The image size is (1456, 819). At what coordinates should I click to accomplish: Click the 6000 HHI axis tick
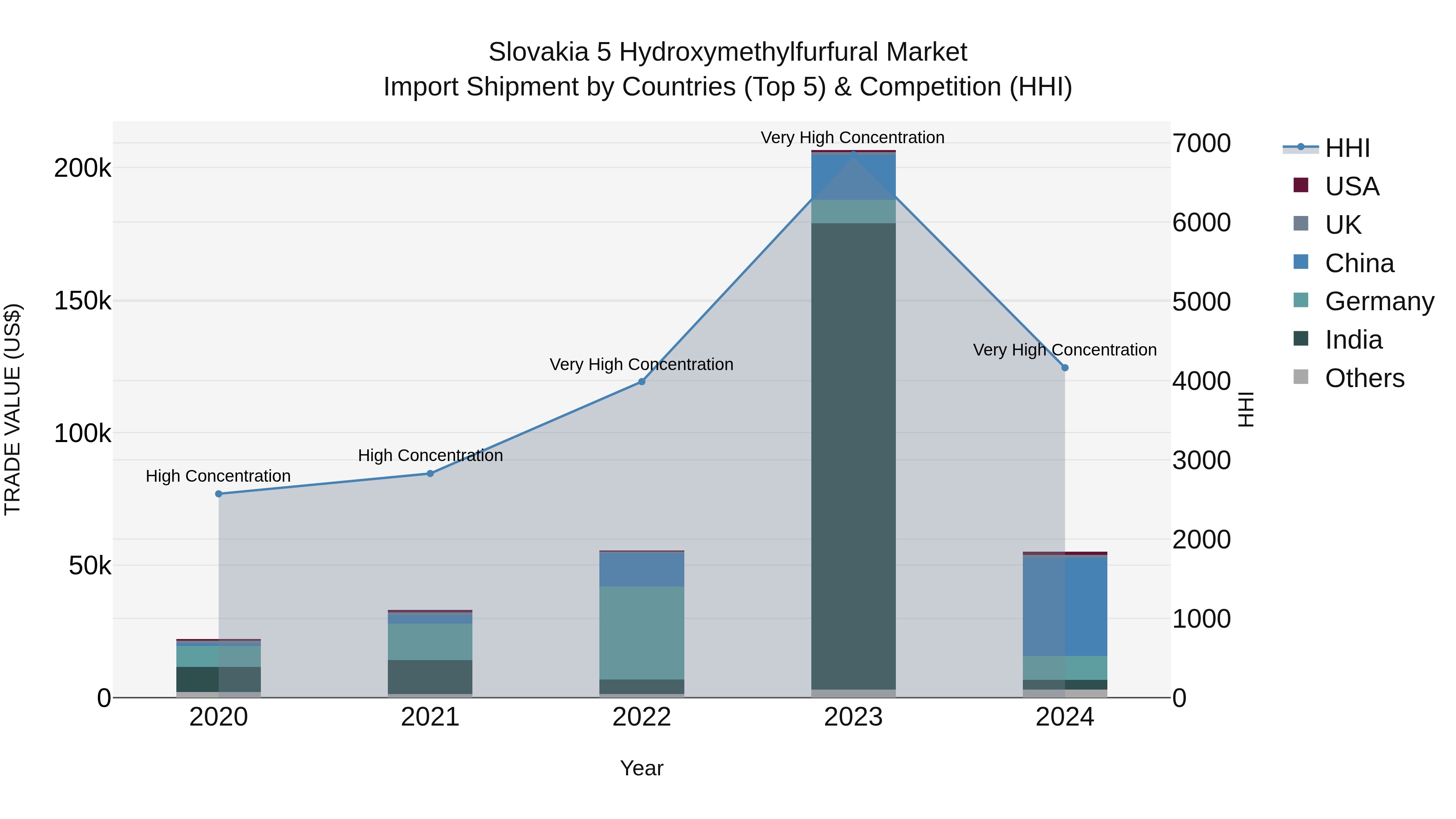tap(1202, 223)
